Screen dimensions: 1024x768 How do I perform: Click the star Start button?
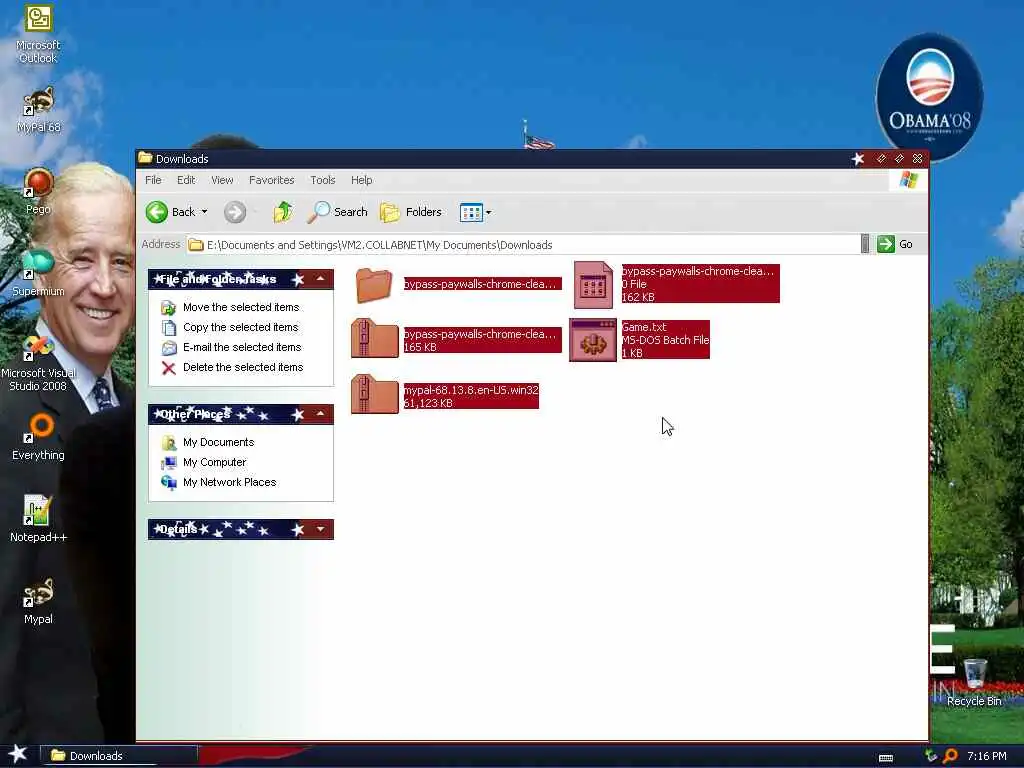click(x=18, y=754)
